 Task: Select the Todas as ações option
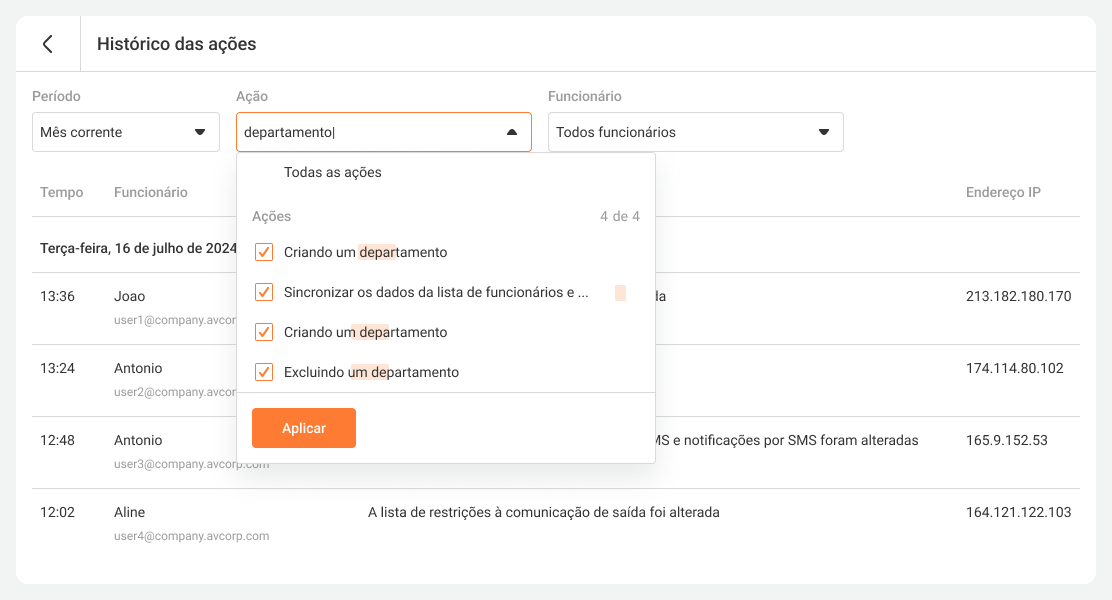(x=333, y=172)
